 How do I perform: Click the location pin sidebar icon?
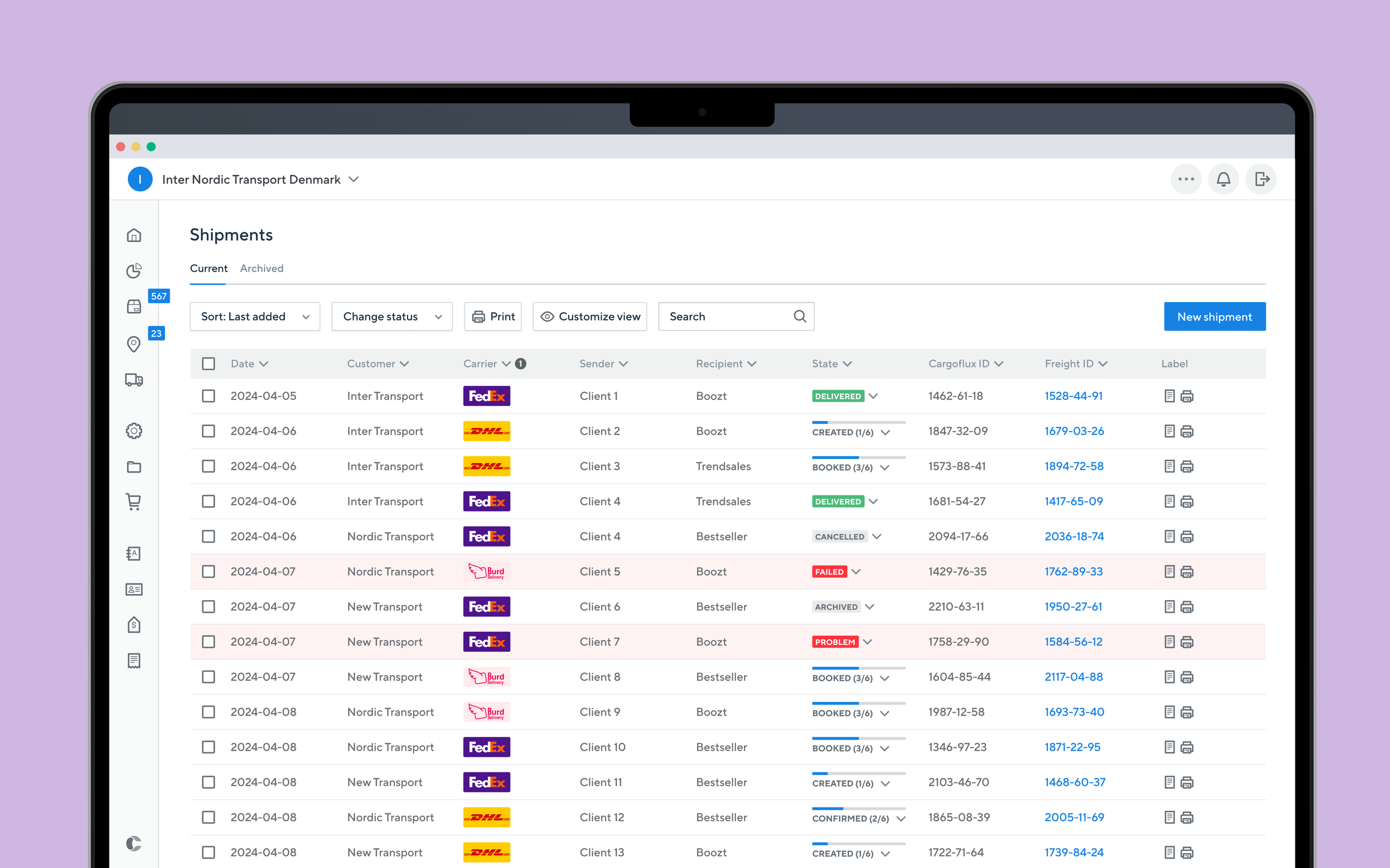(134, 344)
